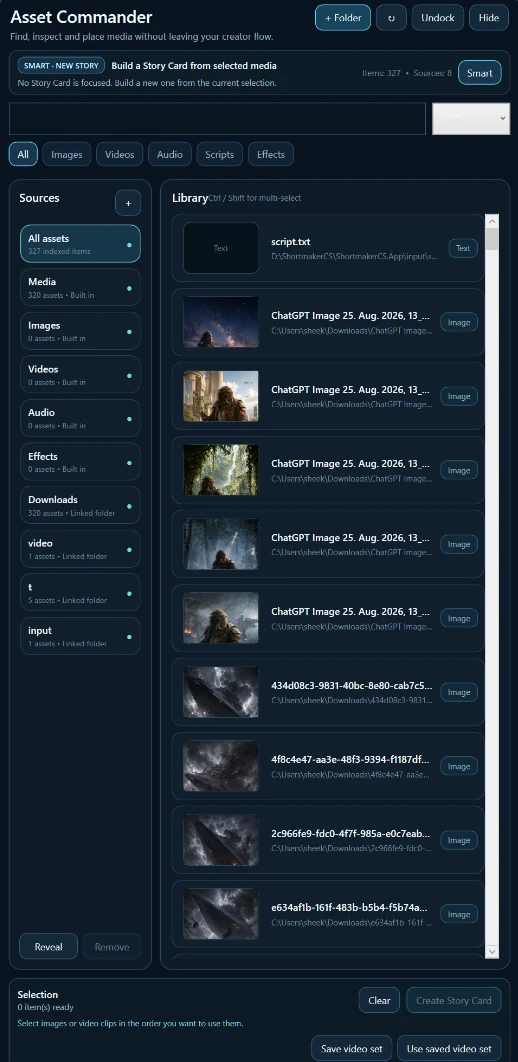Select the Effects filter tab
518x1062 pixels.
pos(271,154)
